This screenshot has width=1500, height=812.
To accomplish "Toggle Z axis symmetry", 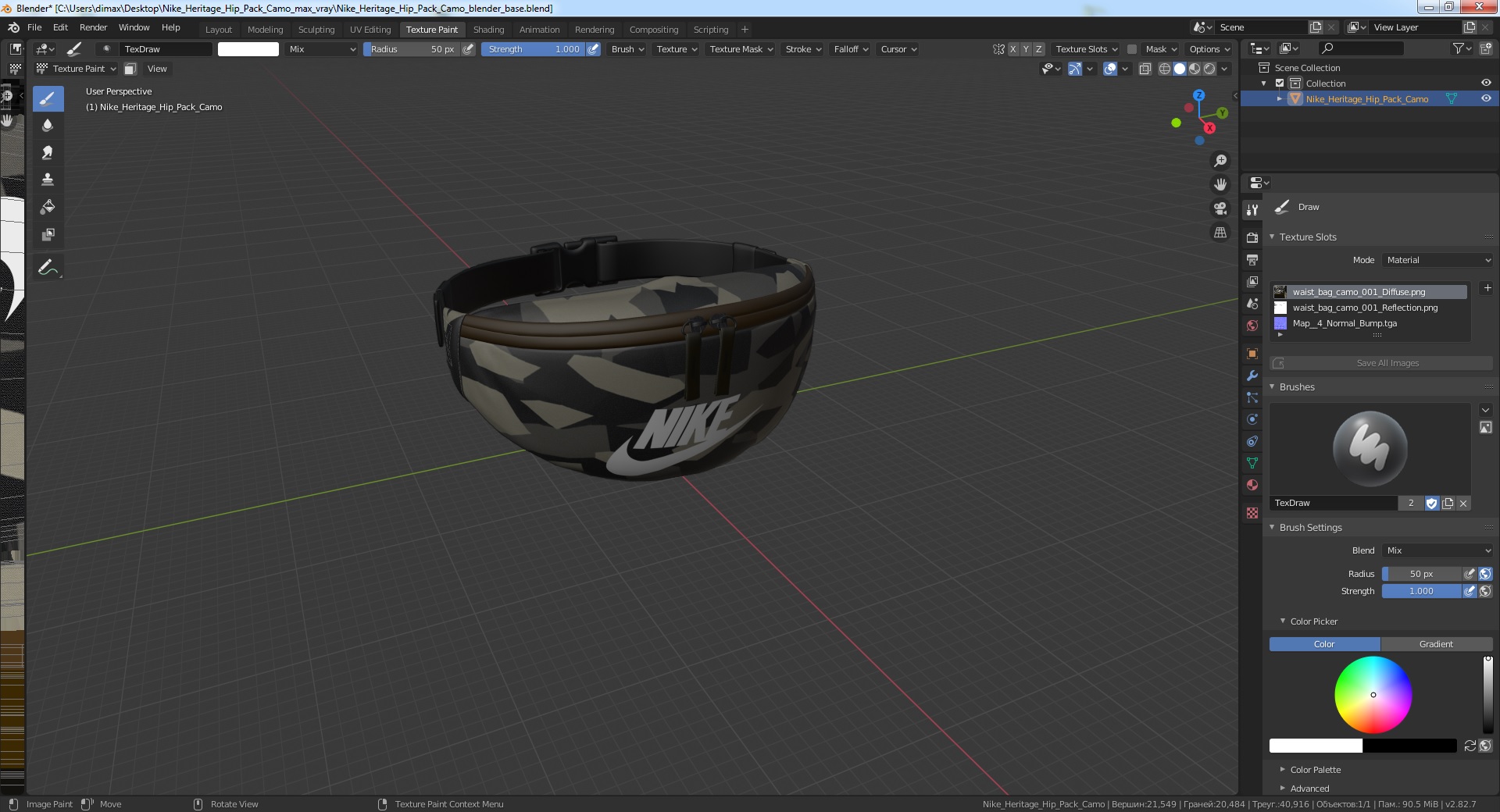I will pyautogui.click(x=1038, y=49).
